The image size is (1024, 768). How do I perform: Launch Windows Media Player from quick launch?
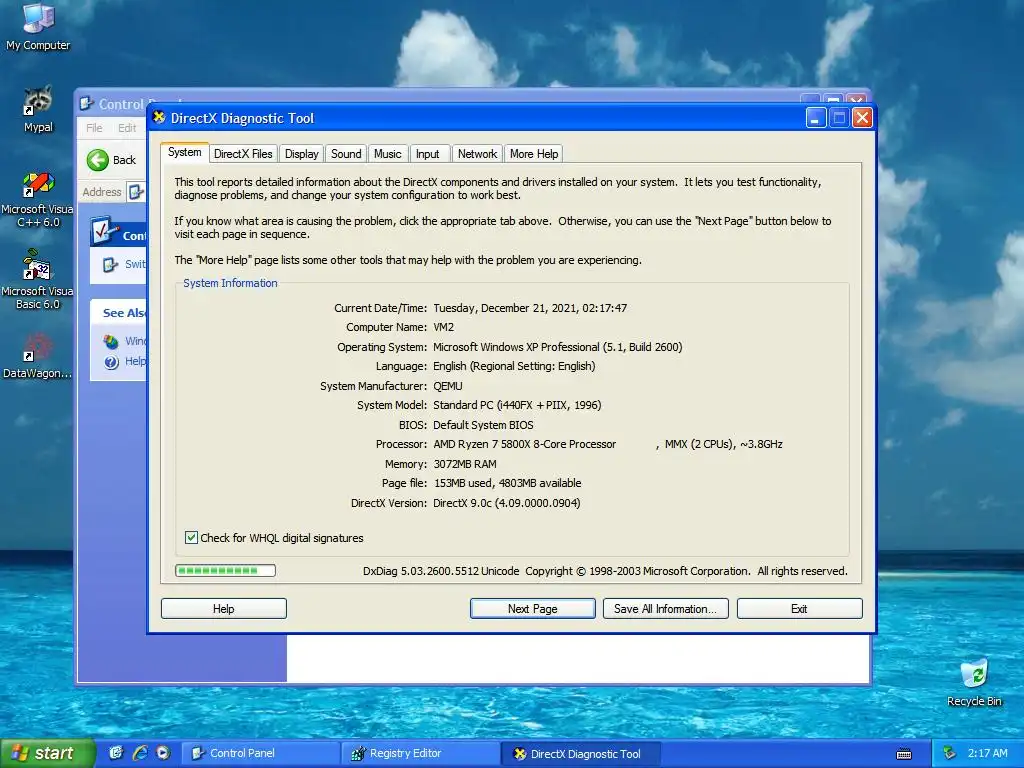coord(163,753)
